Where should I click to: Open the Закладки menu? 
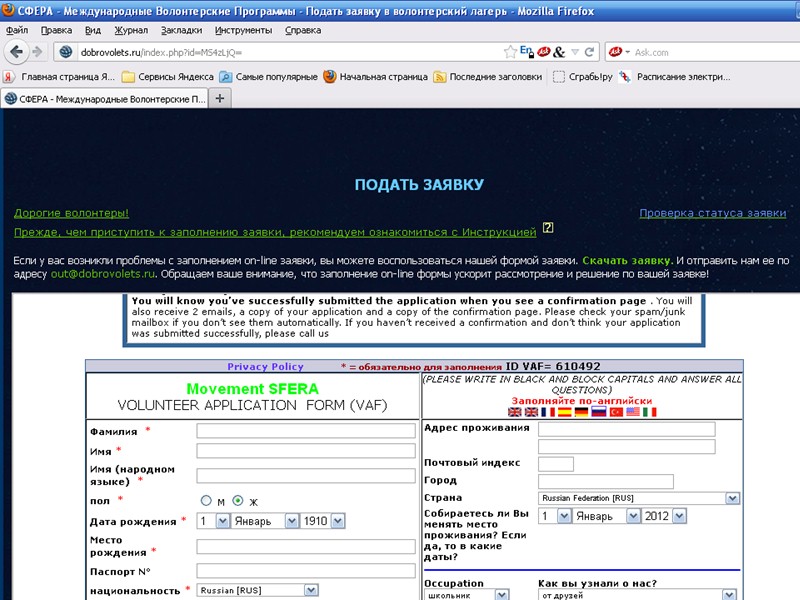point(181,30)
